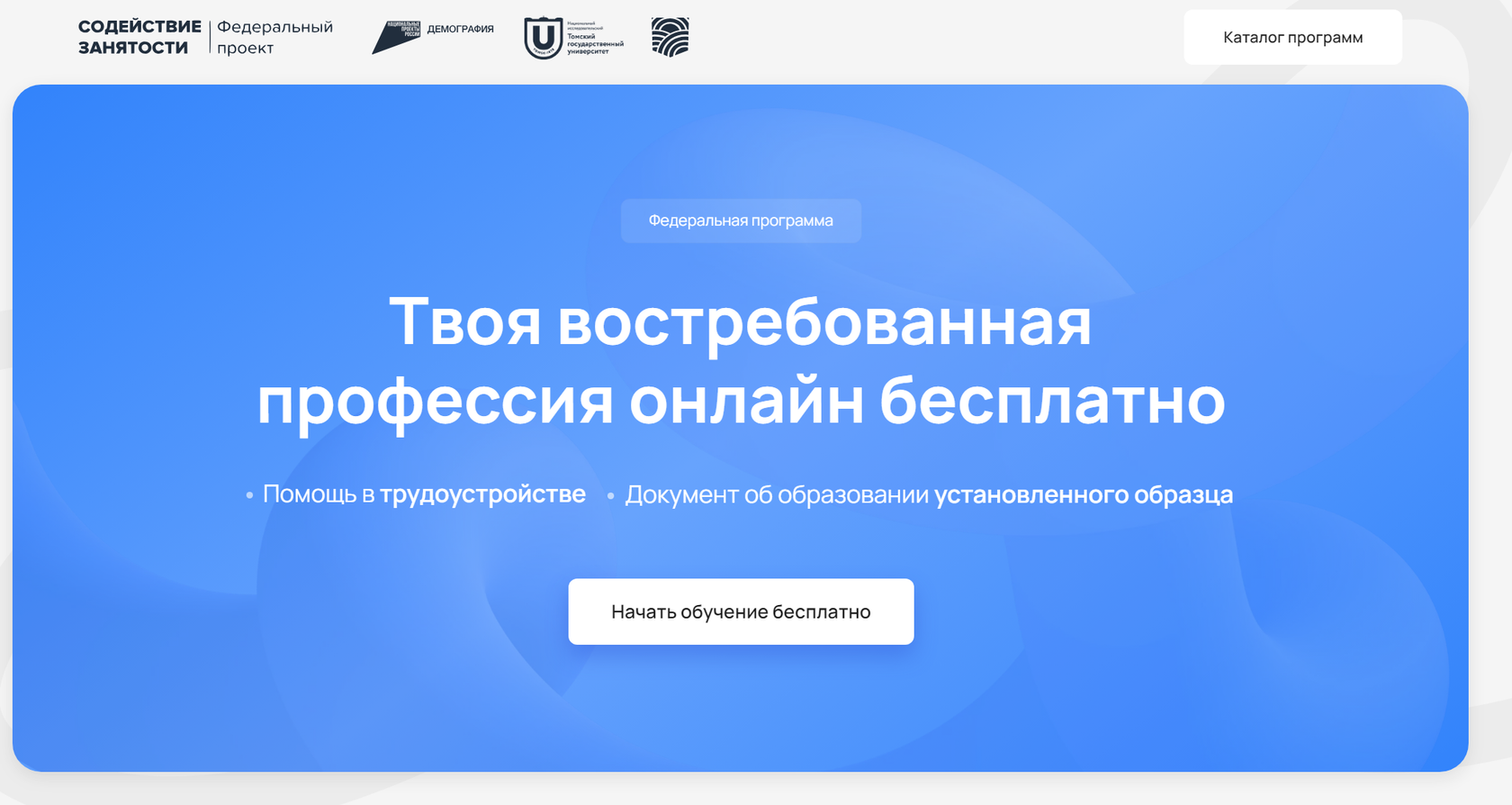Click the round striped emblem logo
Screen dimensions: 1512x805
coord(670,37)
